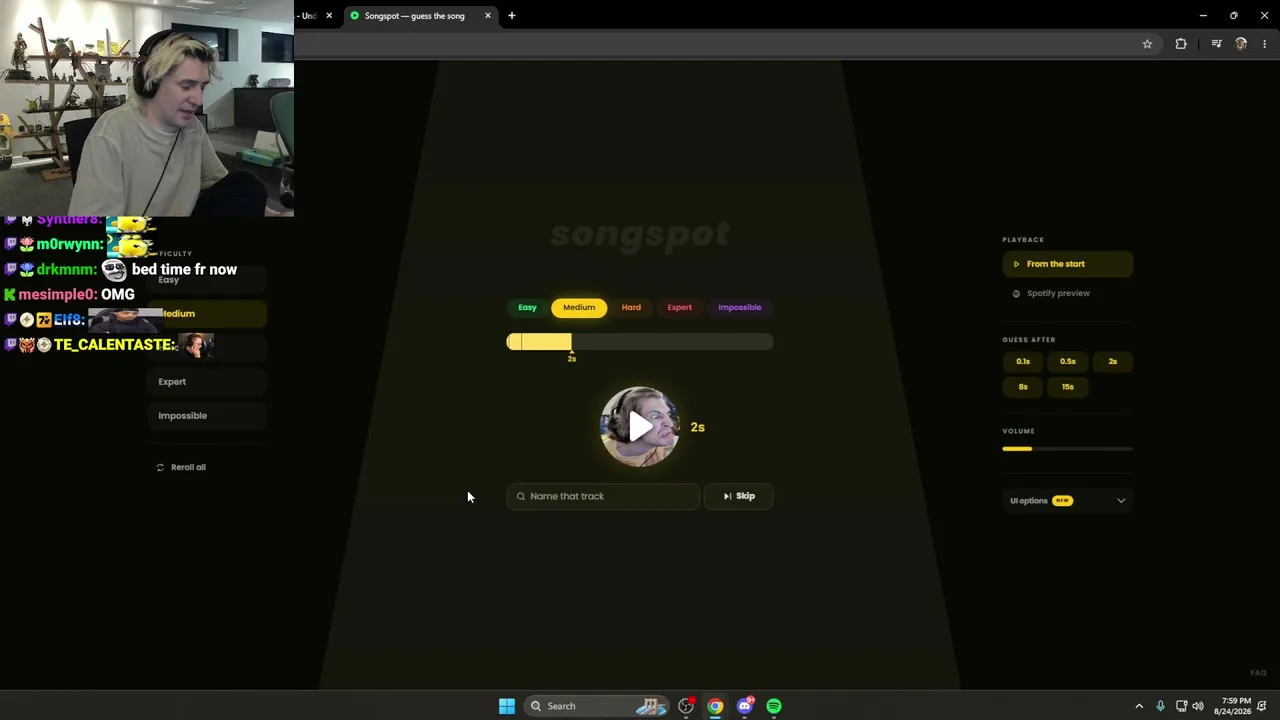
Task: Open the taskbar clock and date
Action: (1232, 706)
